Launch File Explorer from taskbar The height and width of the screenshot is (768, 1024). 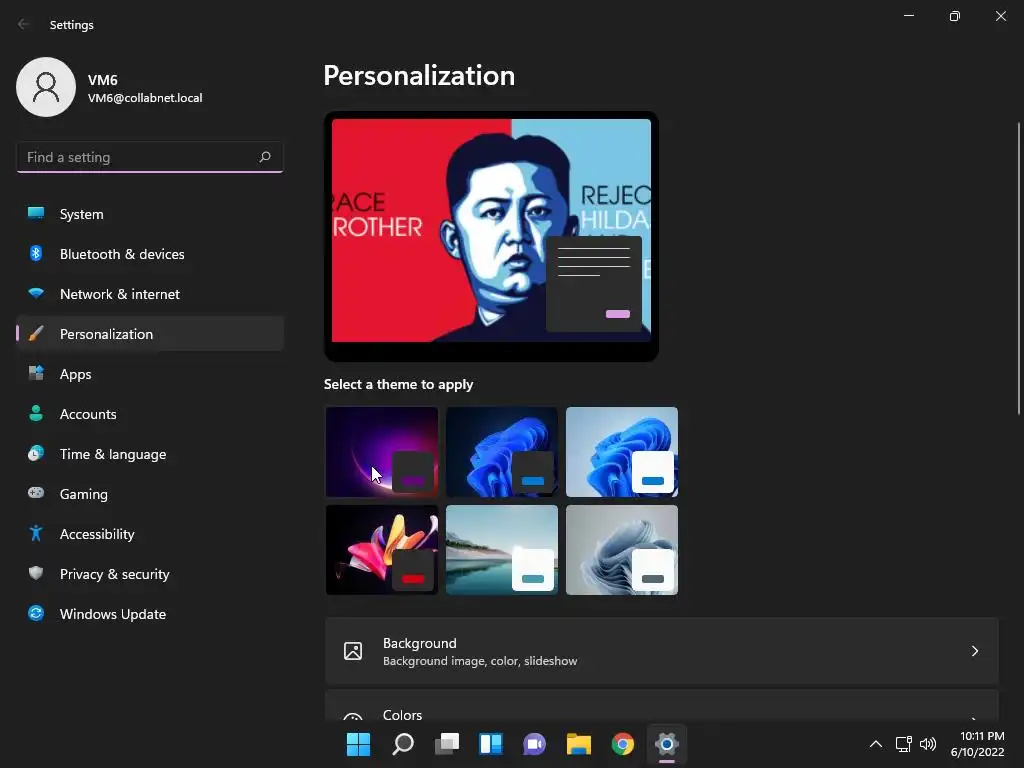click(x=579, y=744)
